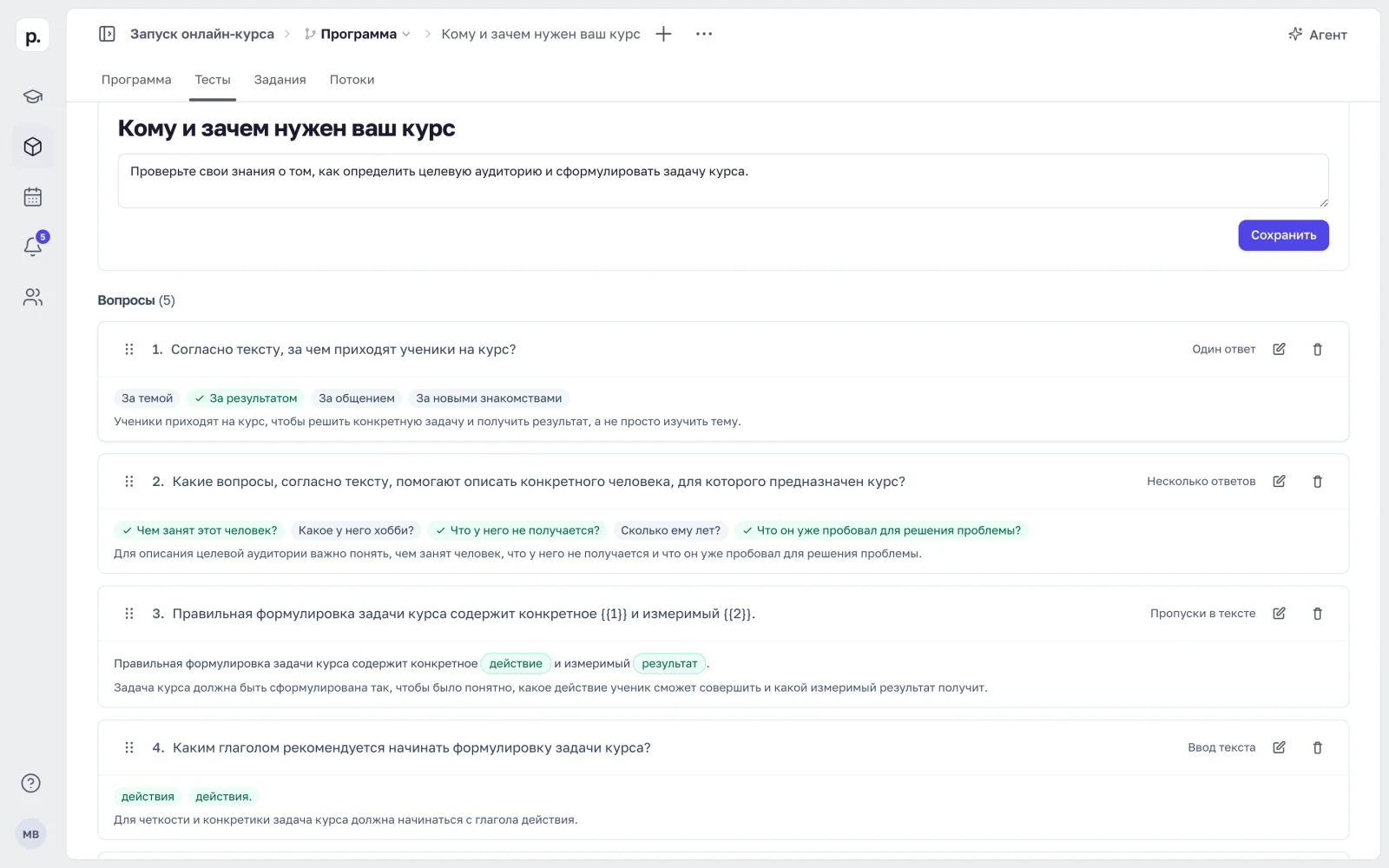
Task: Open the cube products sidebar icon
Action: point(33,147)
